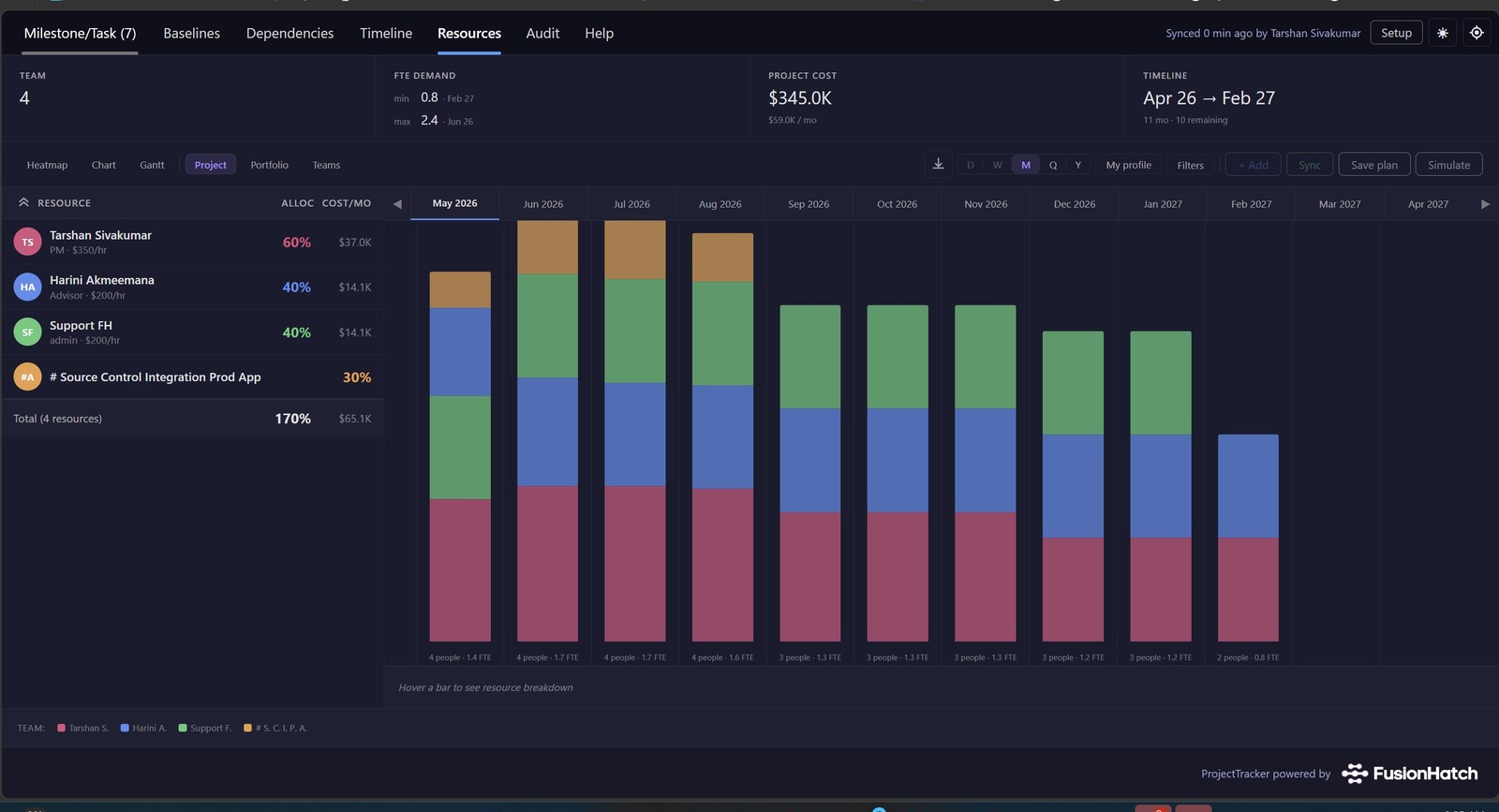Select Month granularity (M)

(1026, 165)
